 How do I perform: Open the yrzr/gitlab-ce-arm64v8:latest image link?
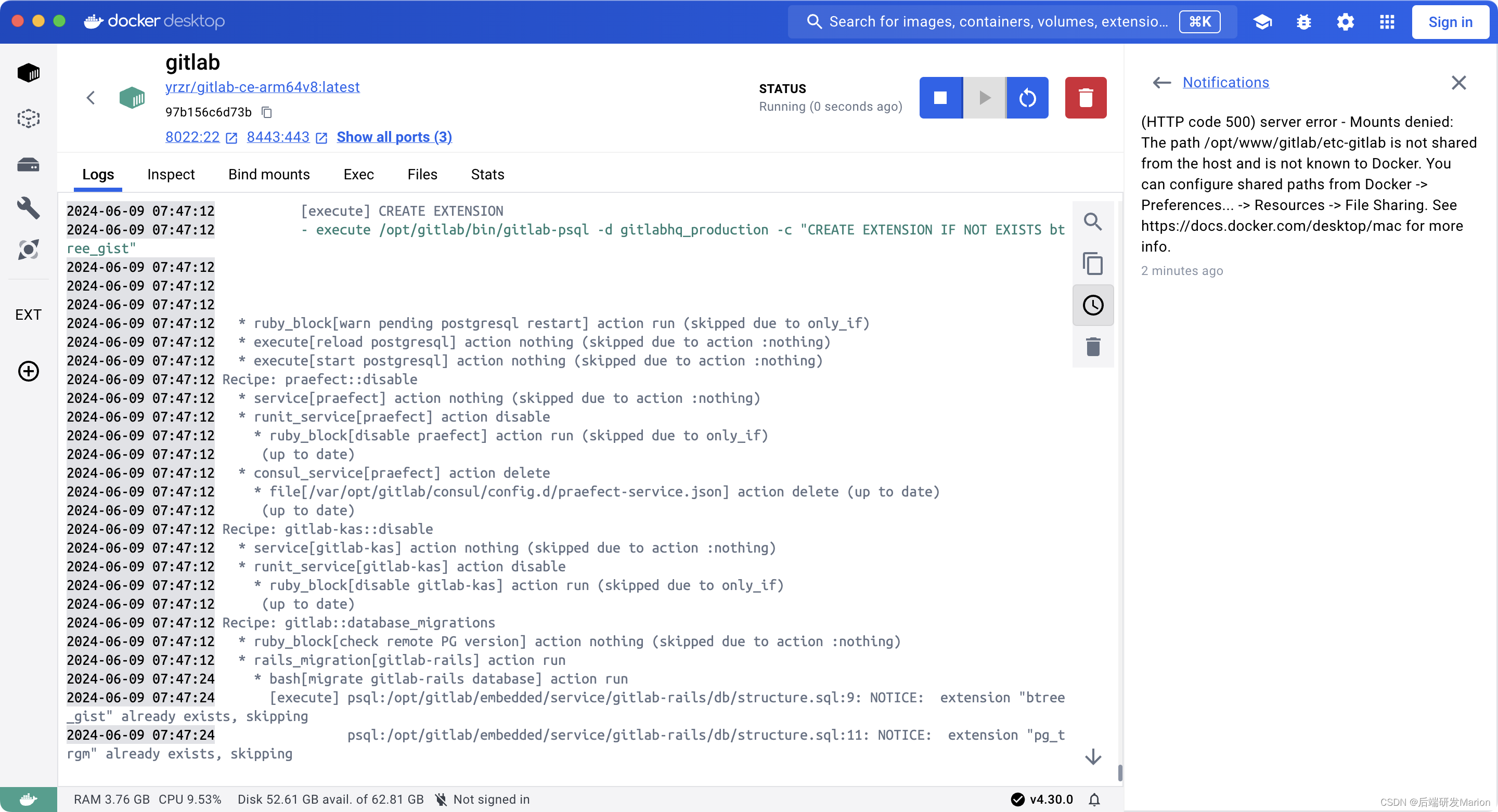tap(263, 87)
